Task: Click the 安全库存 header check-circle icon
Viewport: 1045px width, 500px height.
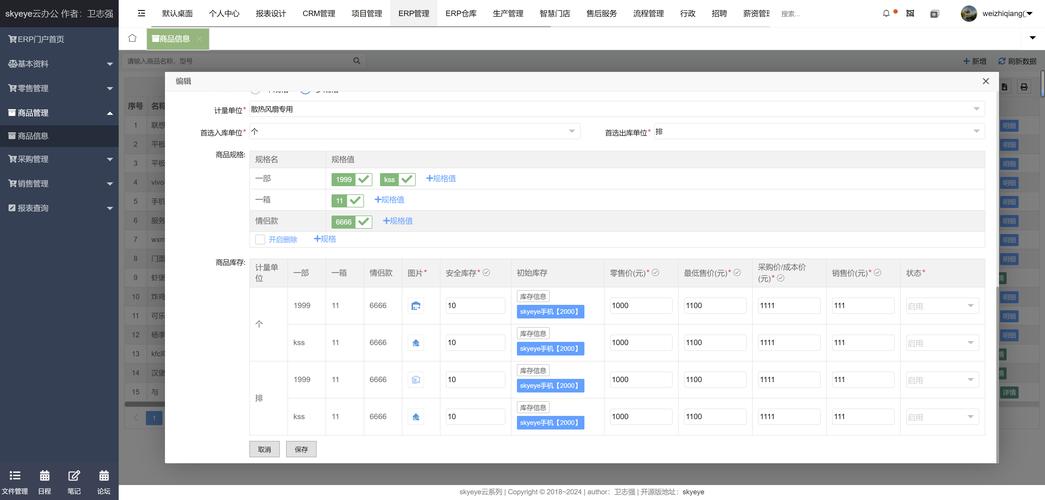Action: (x=486, y=272)
